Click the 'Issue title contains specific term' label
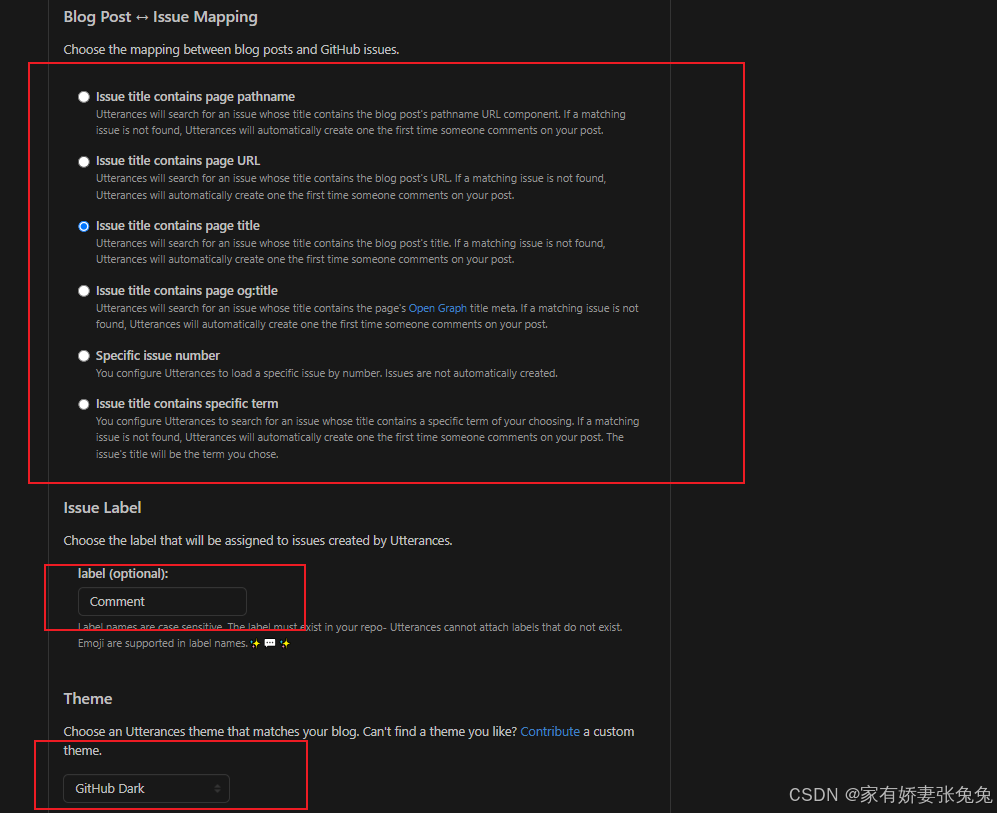Image resolution: width=997 pixels, height=813 pixels. [187, 404]
